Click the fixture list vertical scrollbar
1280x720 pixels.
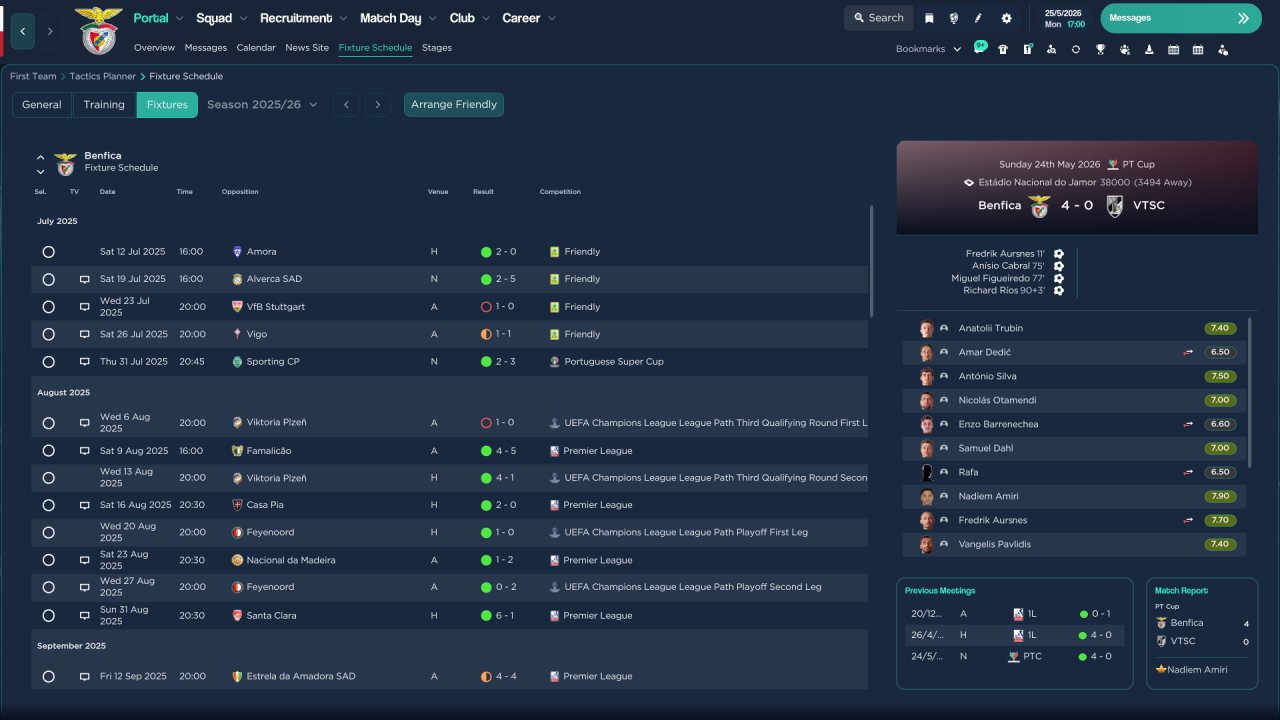871,262
